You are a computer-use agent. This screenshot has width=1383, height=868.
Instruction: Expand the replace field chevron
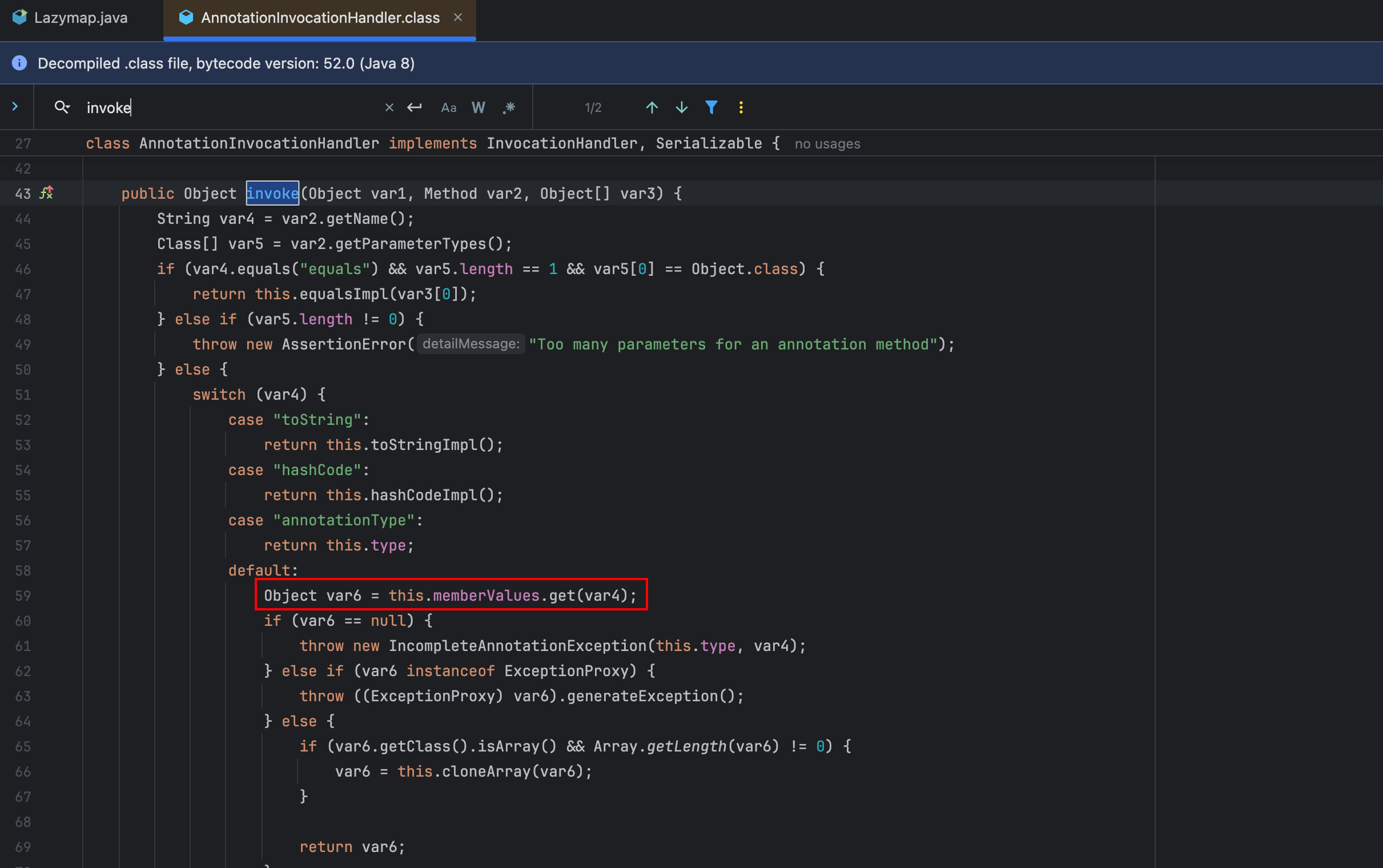pos(15,106)
